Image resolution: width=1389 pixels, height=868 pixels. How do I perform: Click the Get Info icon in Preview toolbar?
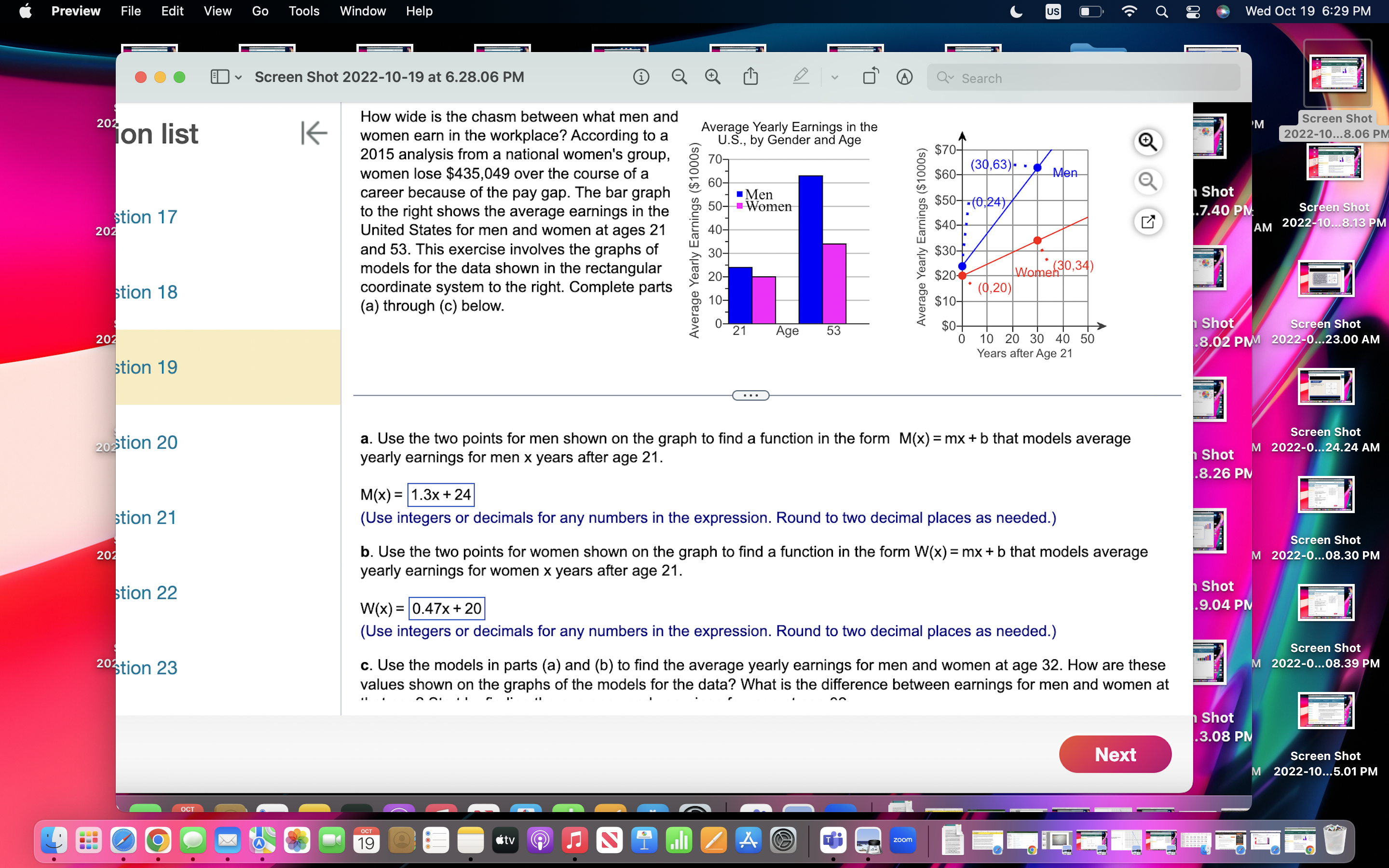point(642,77)
